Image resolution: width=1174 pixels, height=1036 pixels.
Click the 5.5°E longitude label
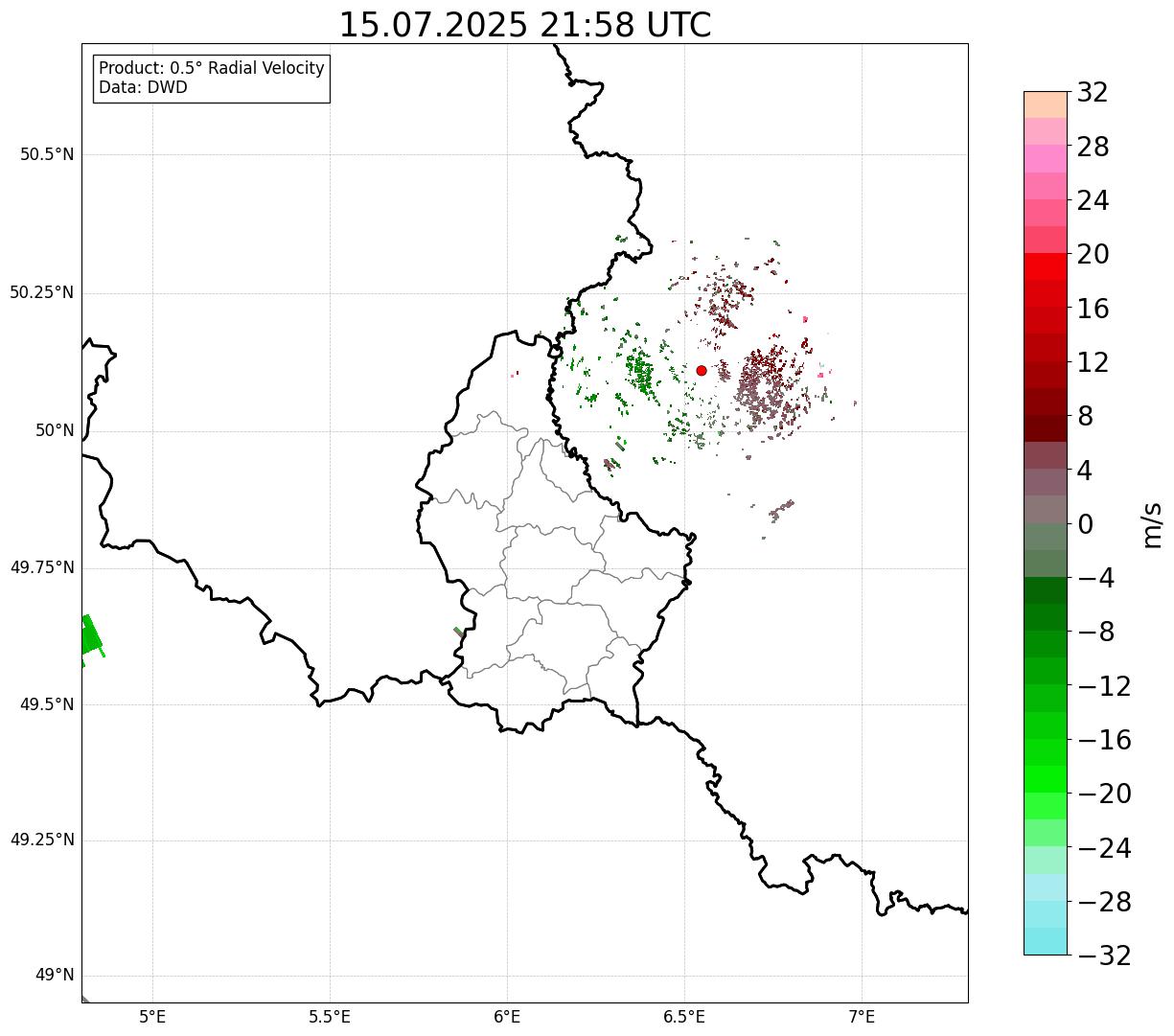pos(330,1017)
